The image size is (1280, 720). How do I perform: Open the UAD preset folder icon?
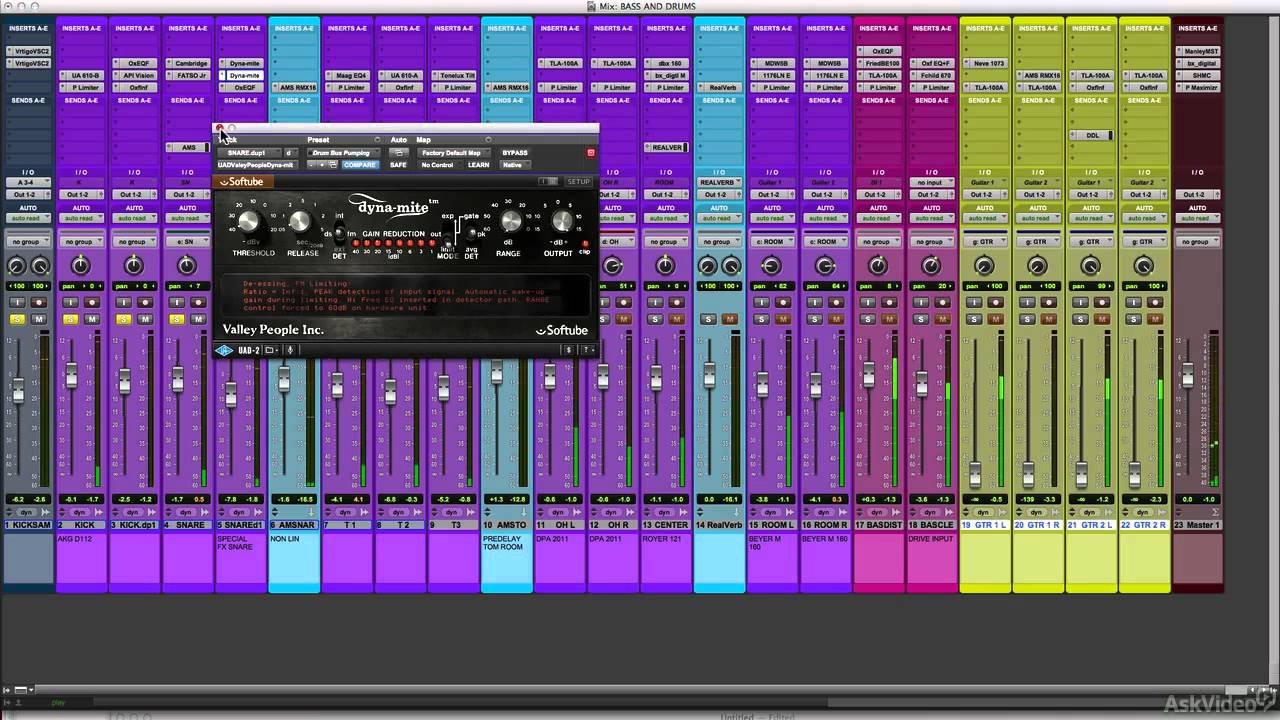pyautogui.click(x=270, y=350)
